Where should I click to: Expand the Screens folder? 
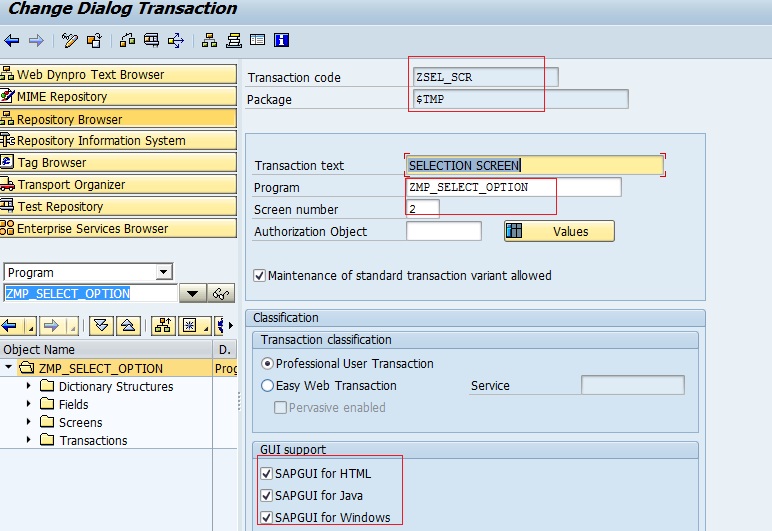(x=29, y=422)
